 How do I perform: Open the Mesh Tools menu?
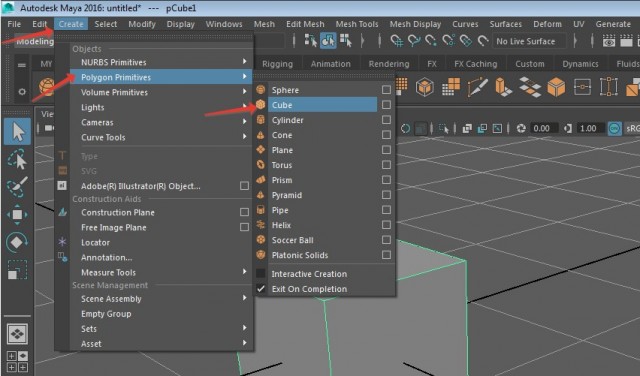point(357,24)
